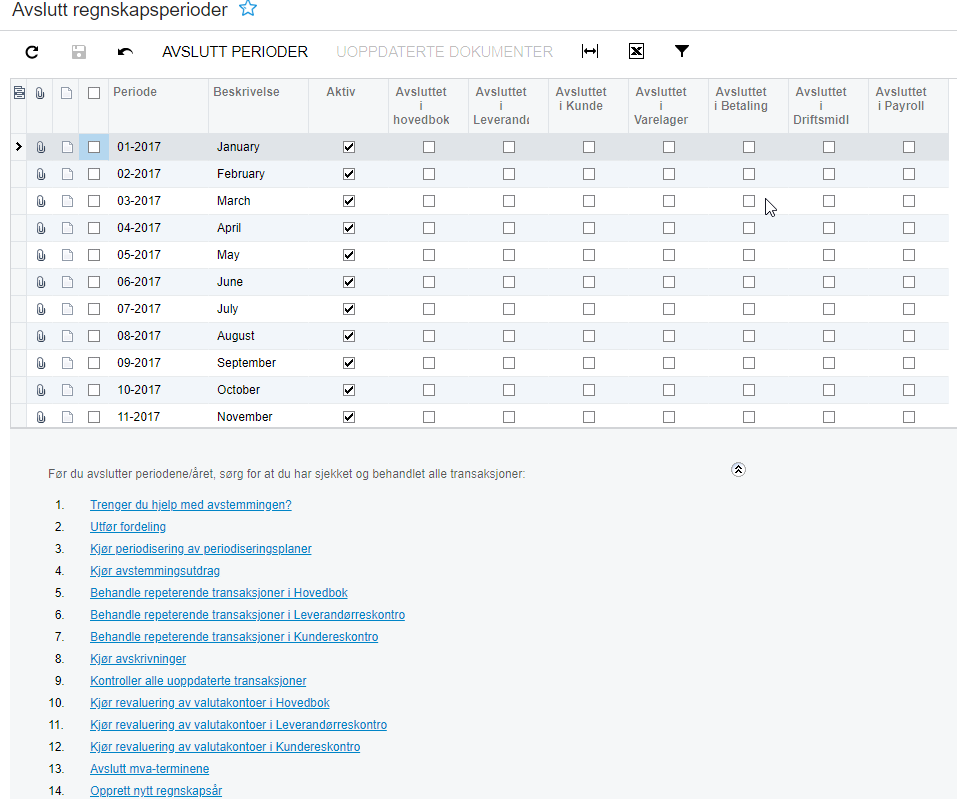Open link Trenger du hjelp med avstemmingen?
This screenshot has width=957, height=799.
coord(191,505)
